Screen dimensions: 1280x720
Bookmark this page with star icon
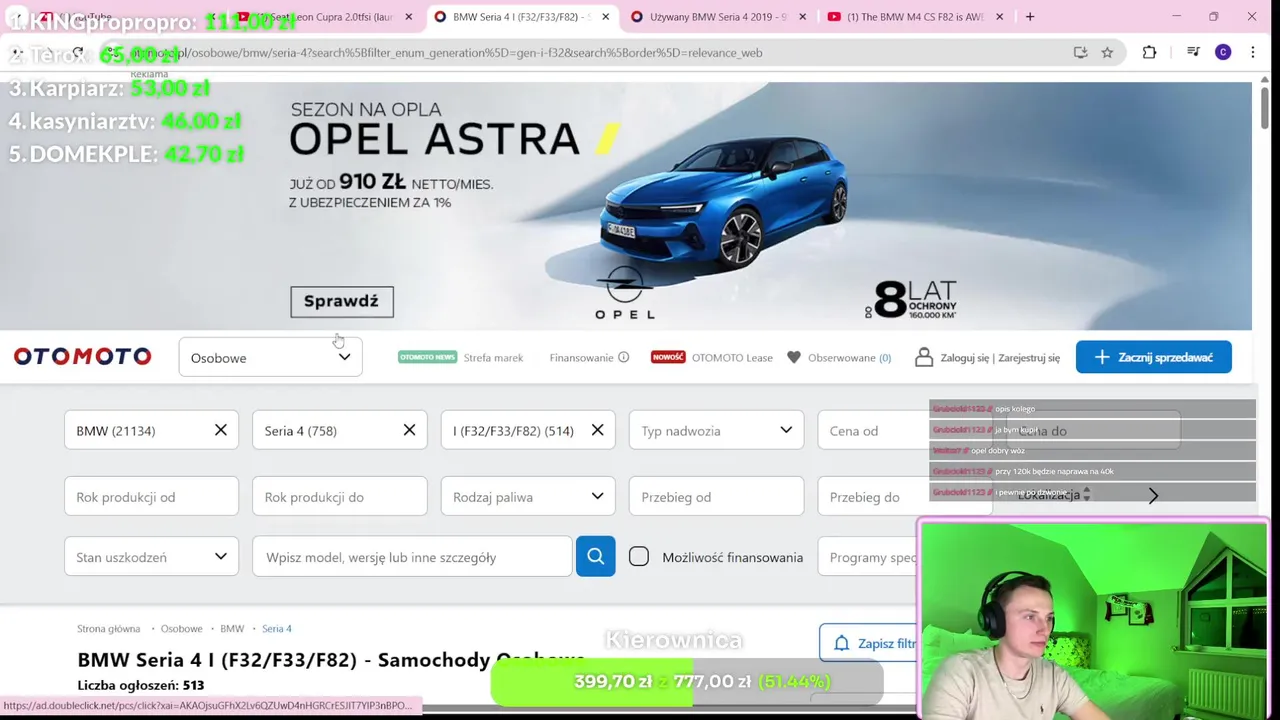(1107, 52)
